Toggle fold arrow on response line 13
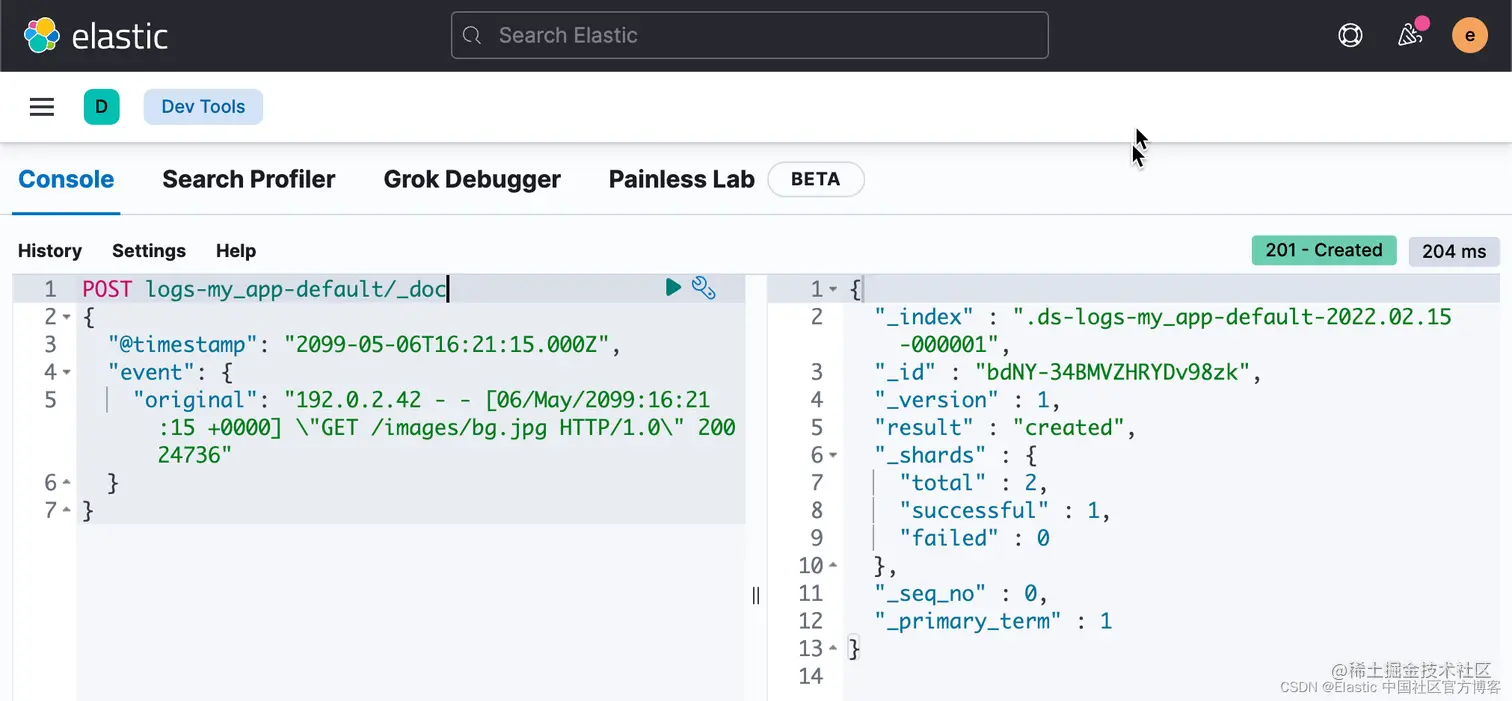The image size is (1512, 701). coord(833,649)
